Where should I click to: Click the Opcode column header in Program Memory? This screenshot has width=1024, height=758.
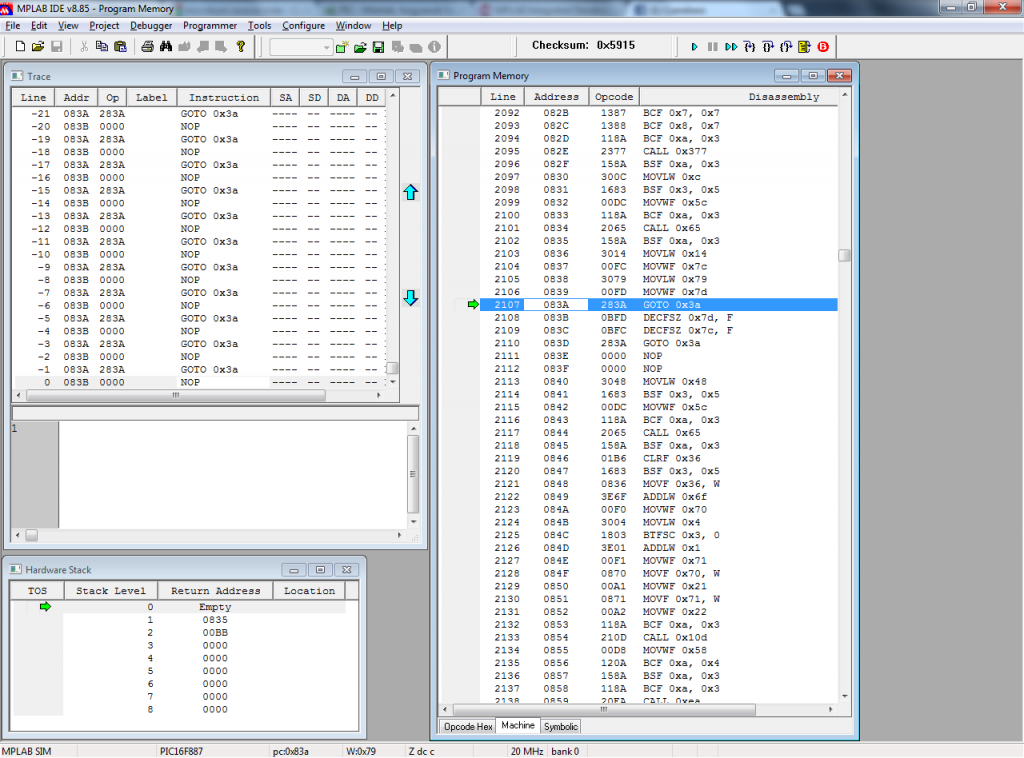pos(614,97)
